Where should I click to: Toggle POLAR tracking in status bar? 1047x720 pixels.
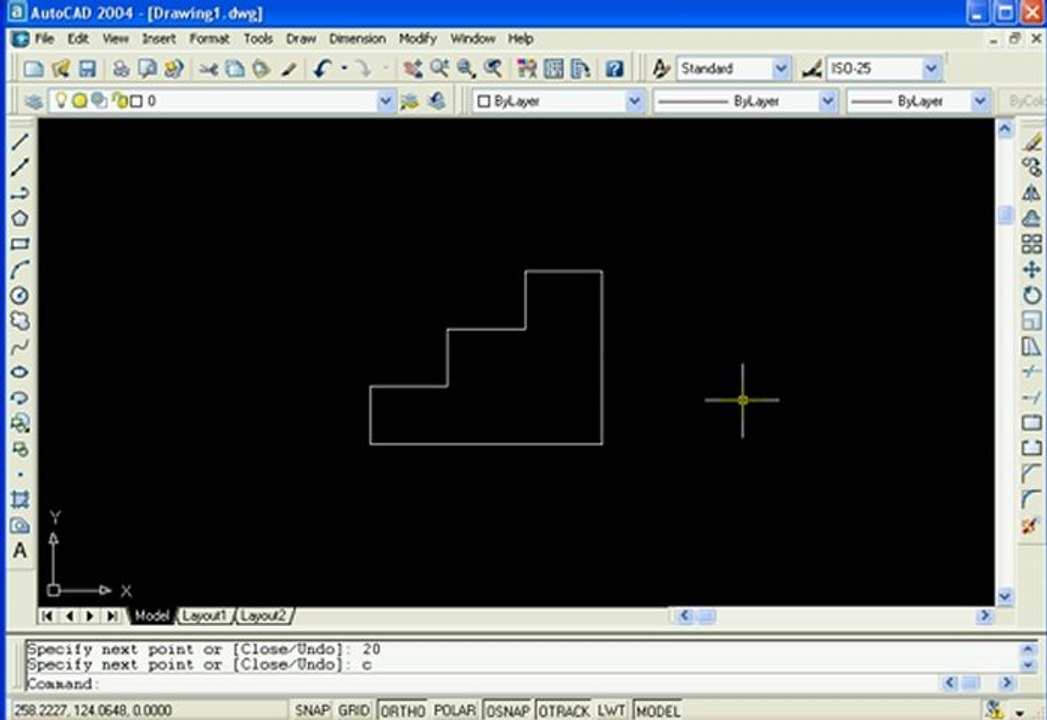(x=455, y=710)
